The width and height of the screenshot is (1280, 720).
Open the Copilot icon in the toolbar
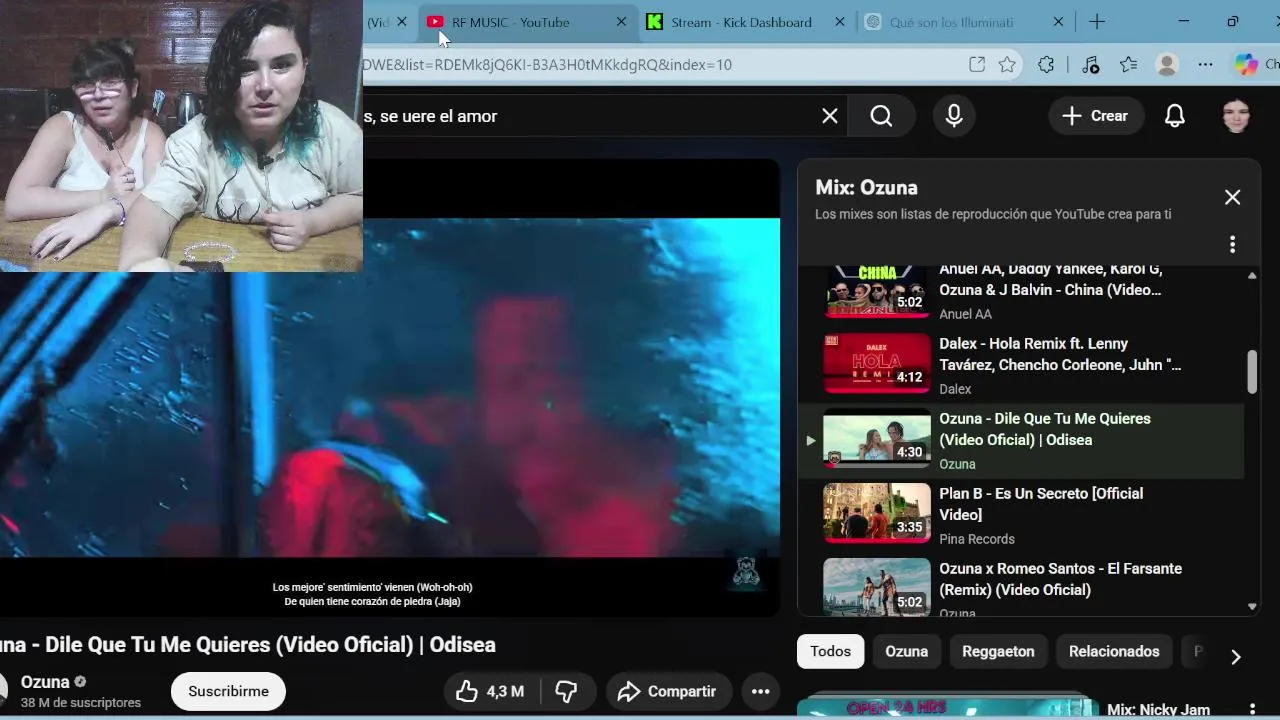[1246, 65]
